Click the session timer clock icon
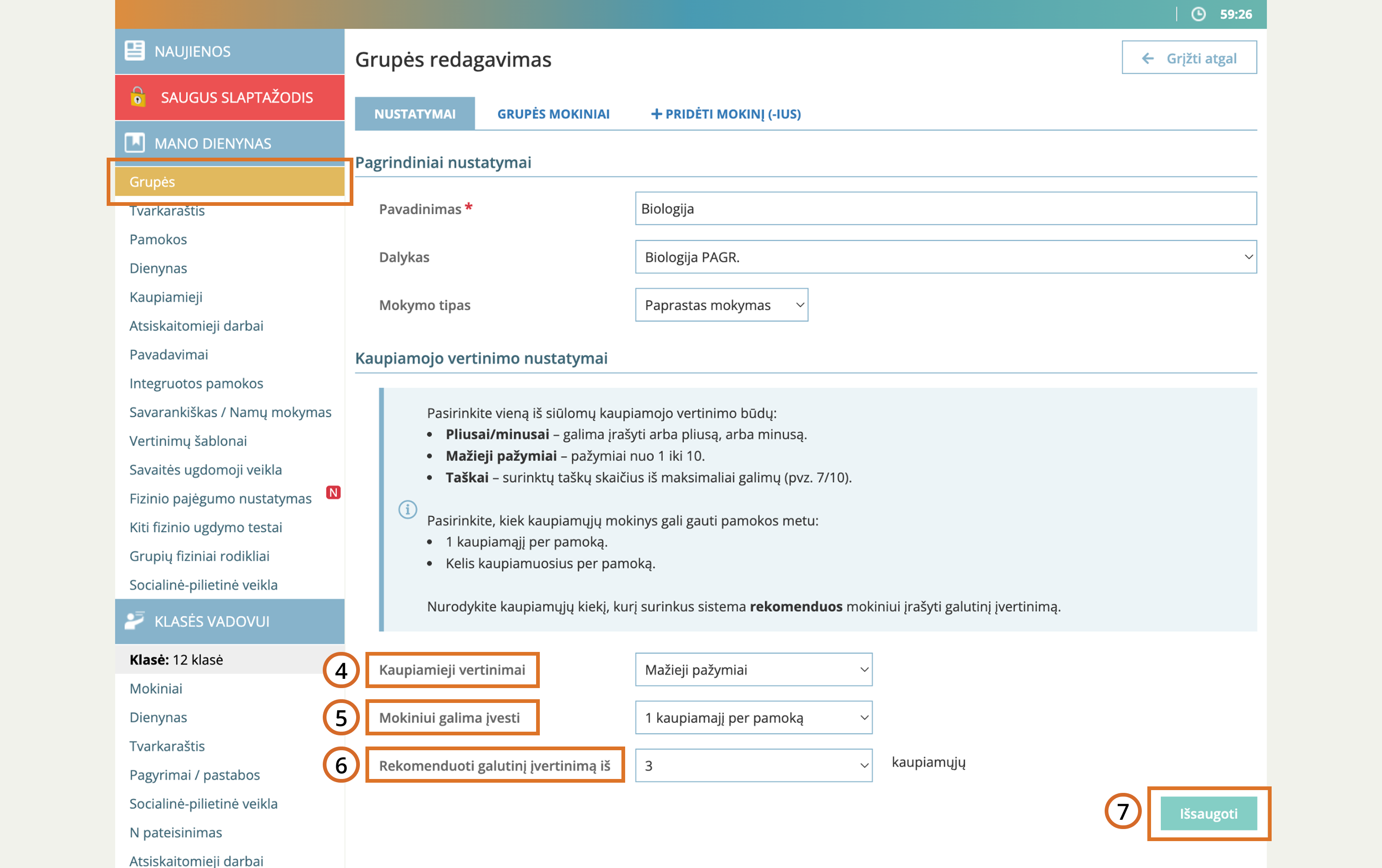Screen dimensions: 1382x868 pos(1198,14)
